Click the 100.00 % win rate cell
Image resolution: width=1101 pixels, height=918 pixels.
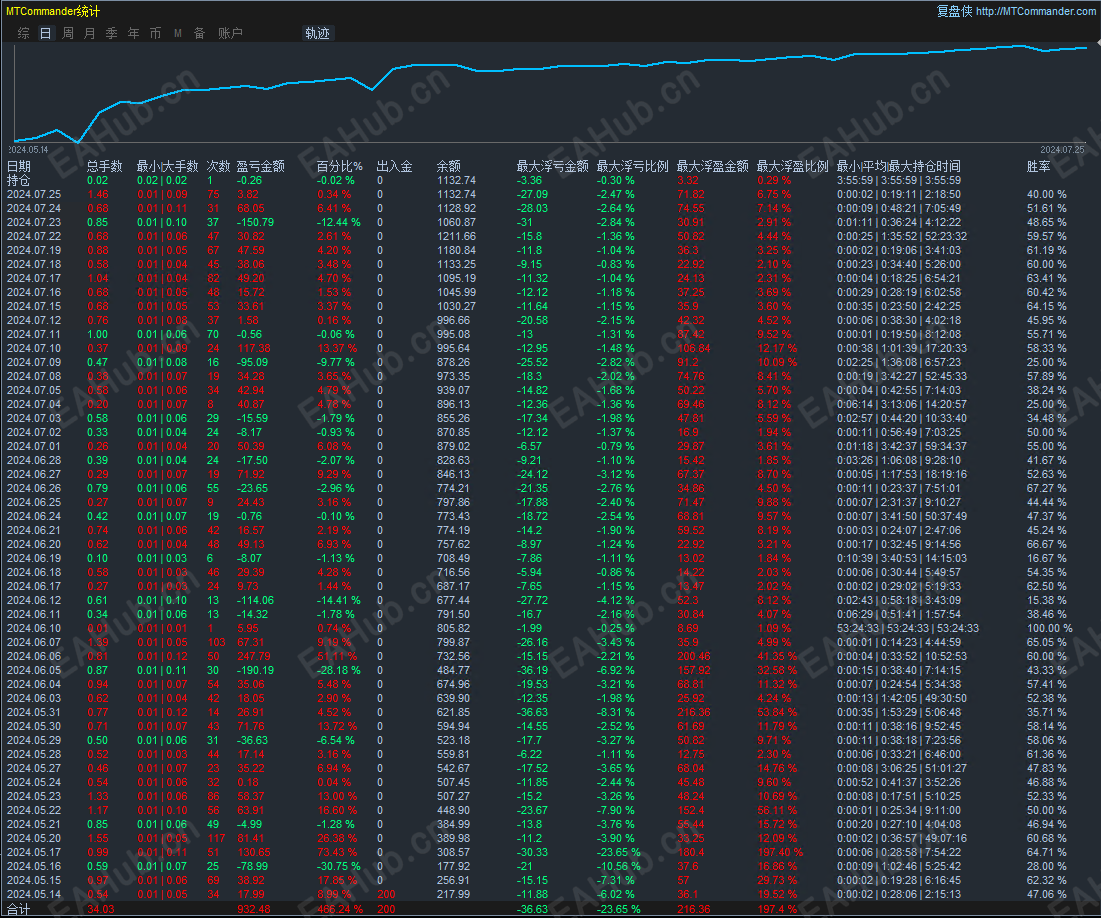click(x=1050, y=629)
